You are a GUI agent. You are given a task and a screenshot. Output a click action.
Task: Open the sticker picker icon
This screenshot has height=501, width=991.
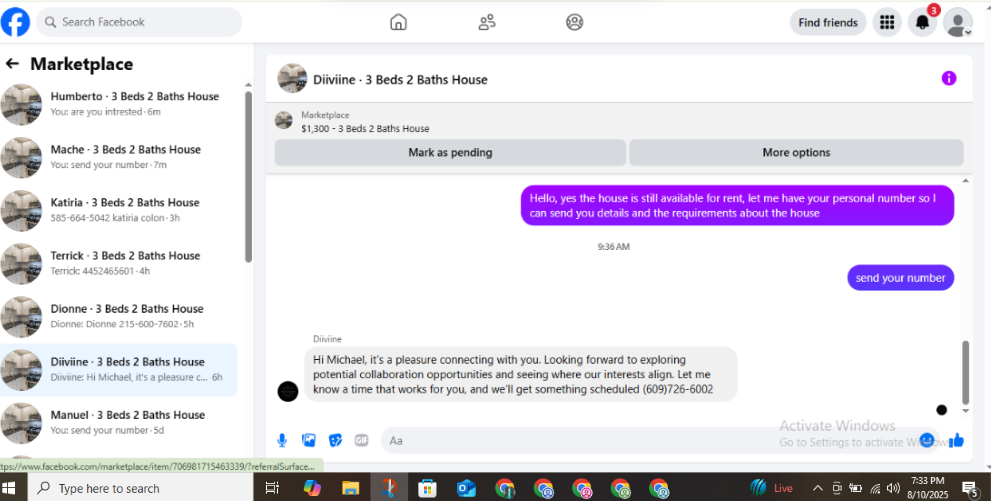click(335, 440)
